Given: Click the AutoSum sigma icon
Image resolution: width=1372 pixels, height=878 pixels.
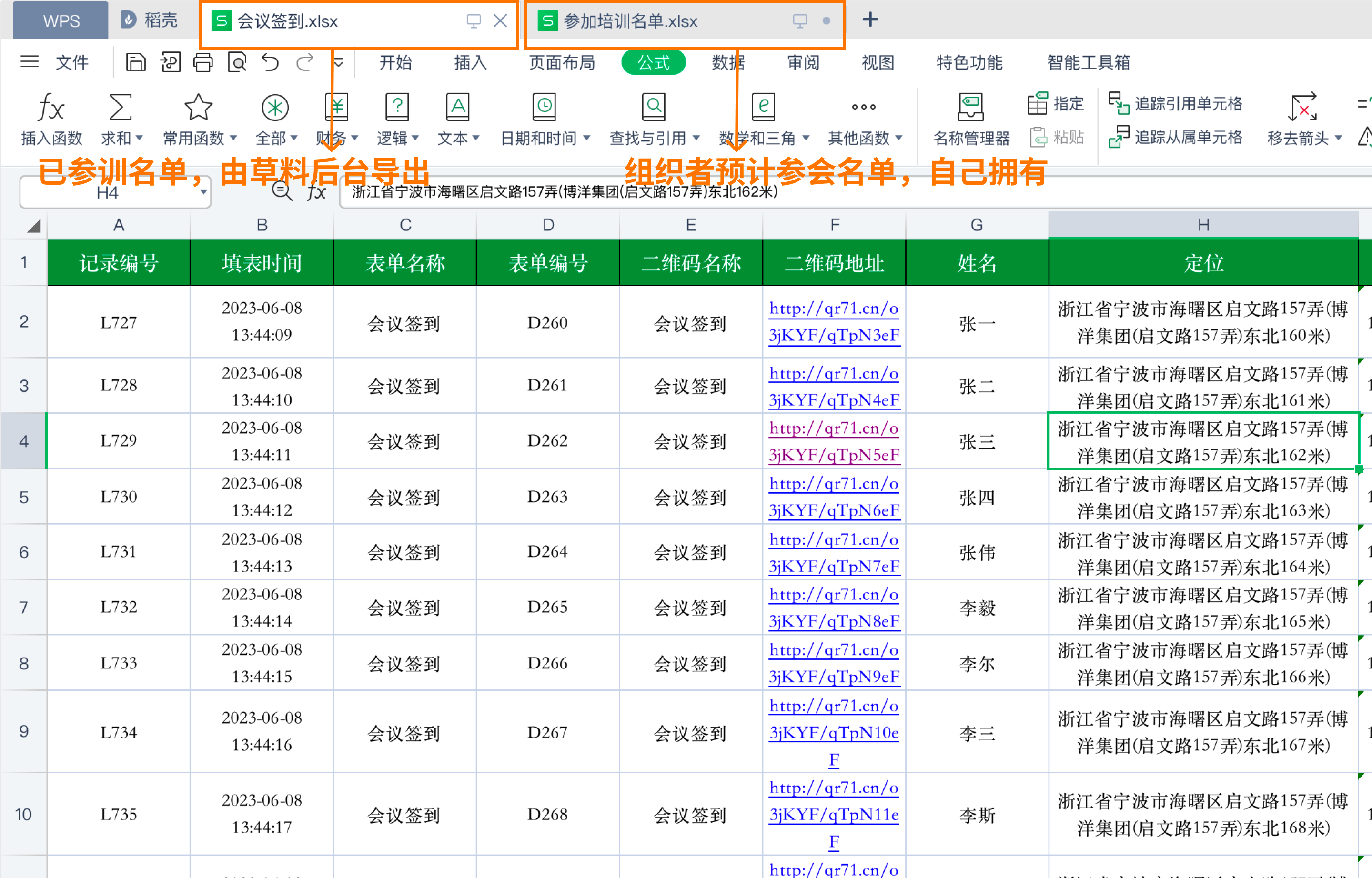Looking at the screenshot, I should [121, 107].
